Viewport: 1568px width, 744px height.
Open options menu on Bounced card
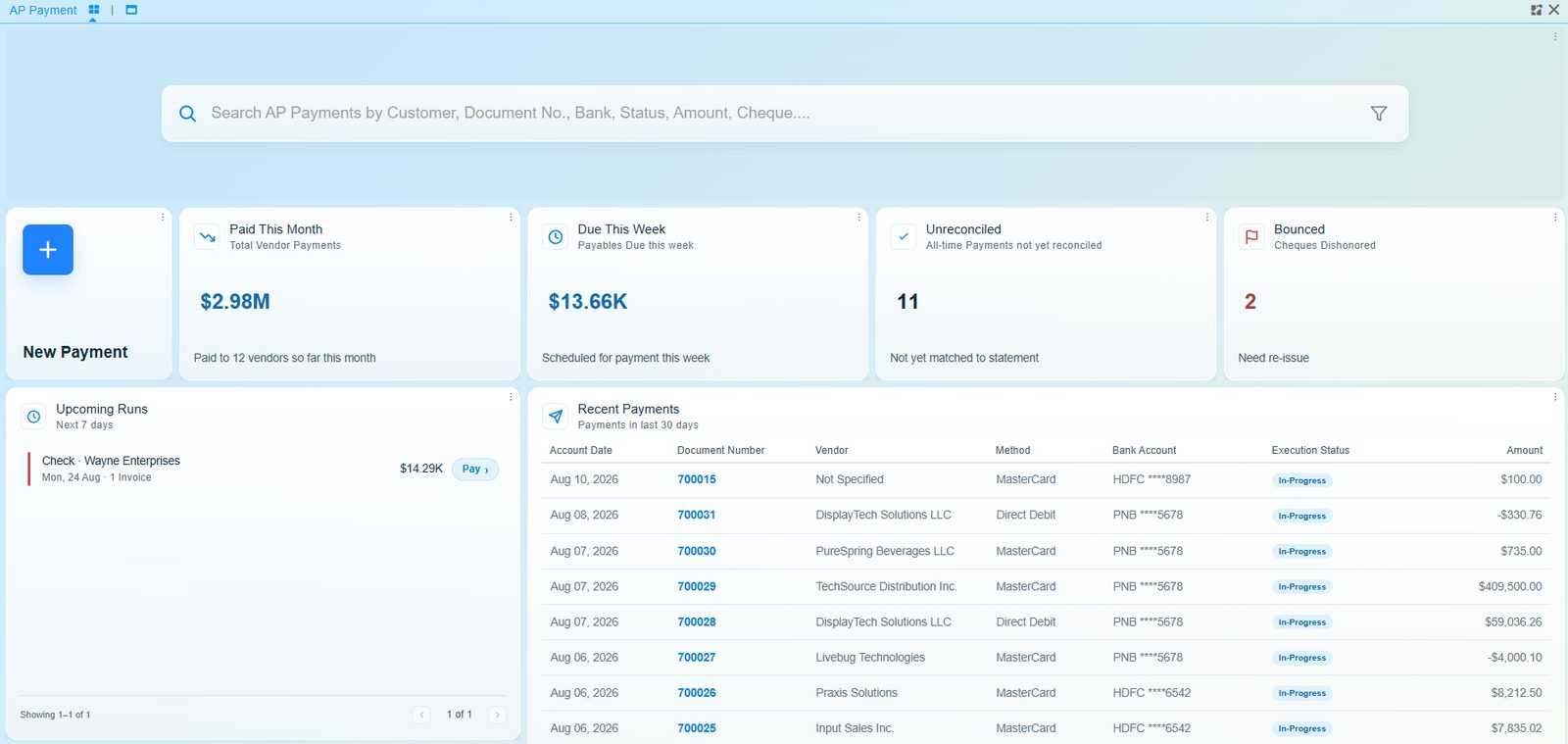[1554, 218]
